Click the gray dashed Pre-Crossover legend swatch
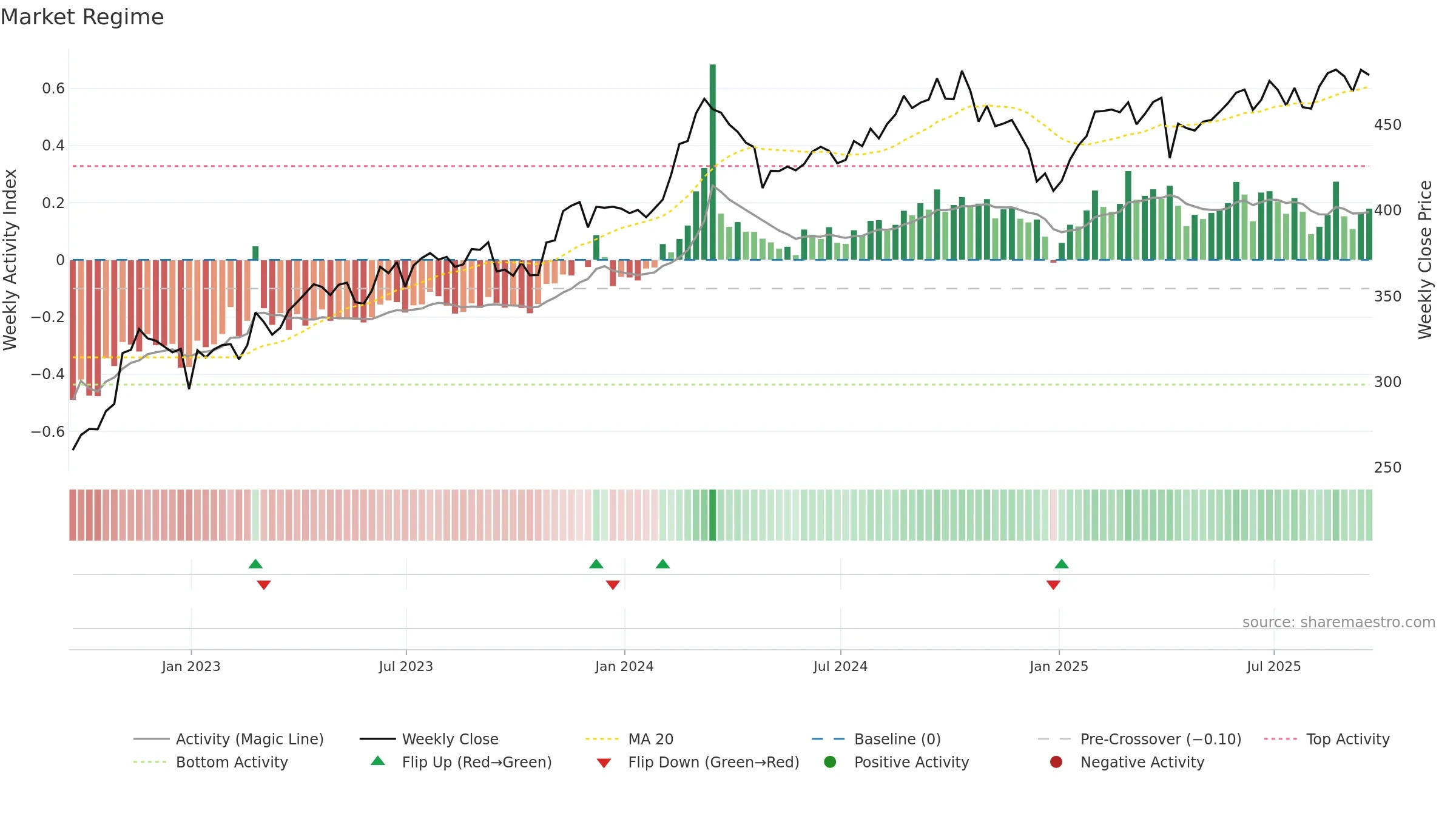The width and height of the screenshot is (1456, 819). click(x=1055, y=739)
